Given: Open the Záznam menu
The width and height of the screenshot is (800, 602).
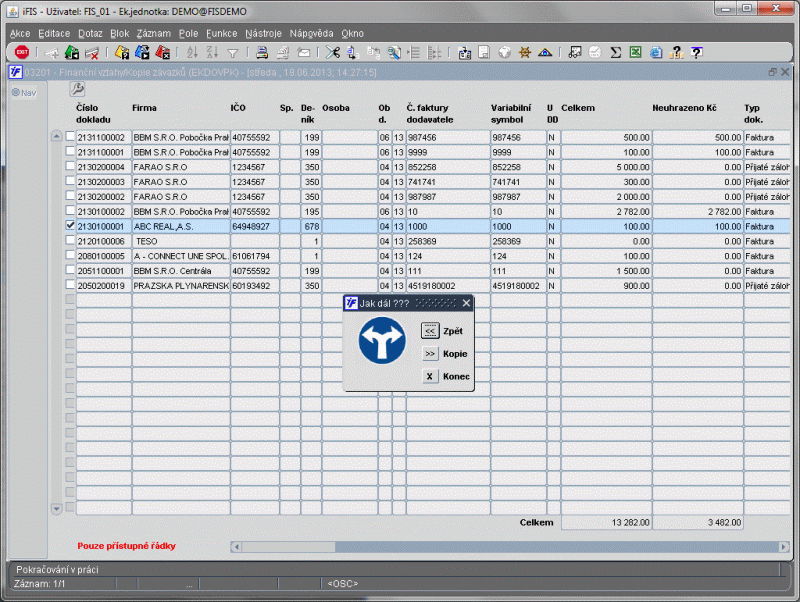Looking at the screenshot, I should pos(154,34).
